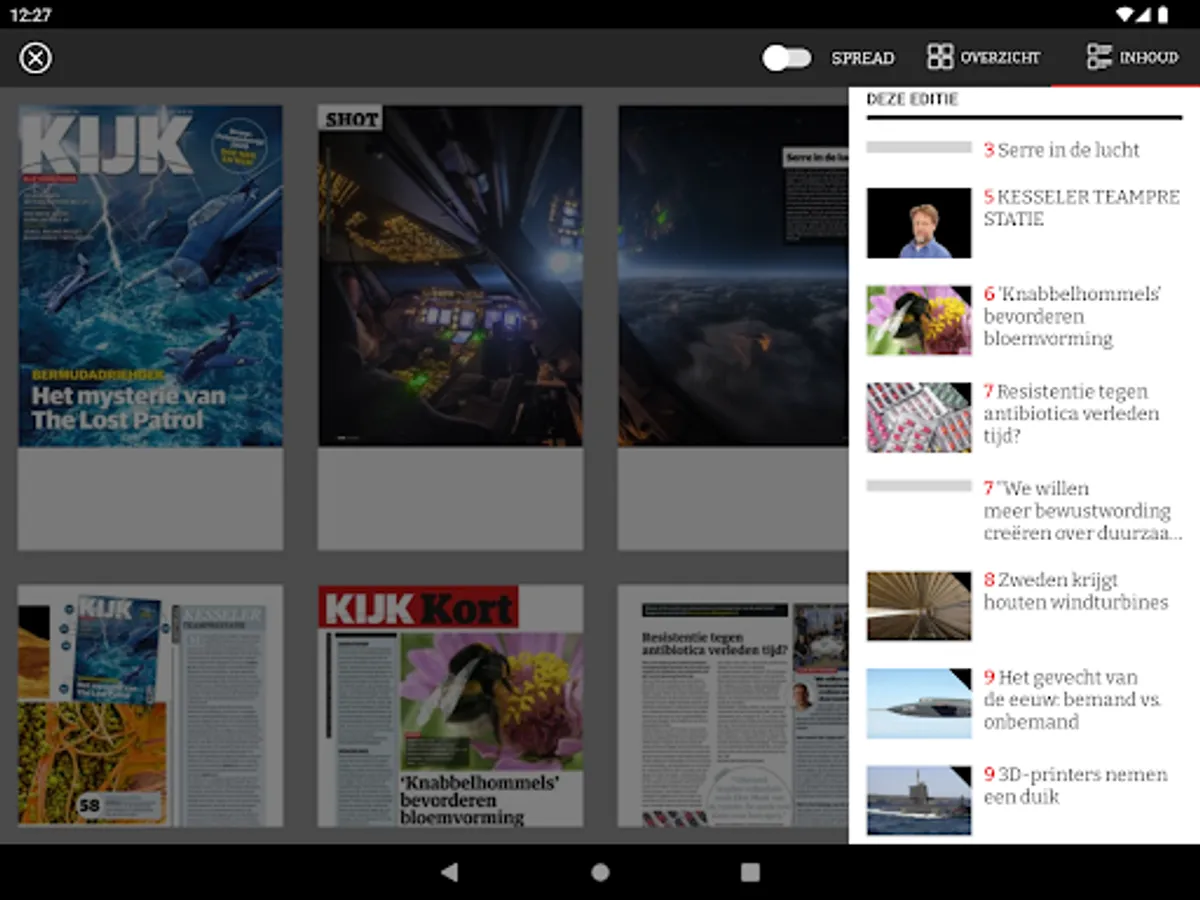This screenshot has height=900, width=1200.
Task: Open 'Resistentie tegen antibiotica verleden tijd?' in list
Action: click(1024, 416)
